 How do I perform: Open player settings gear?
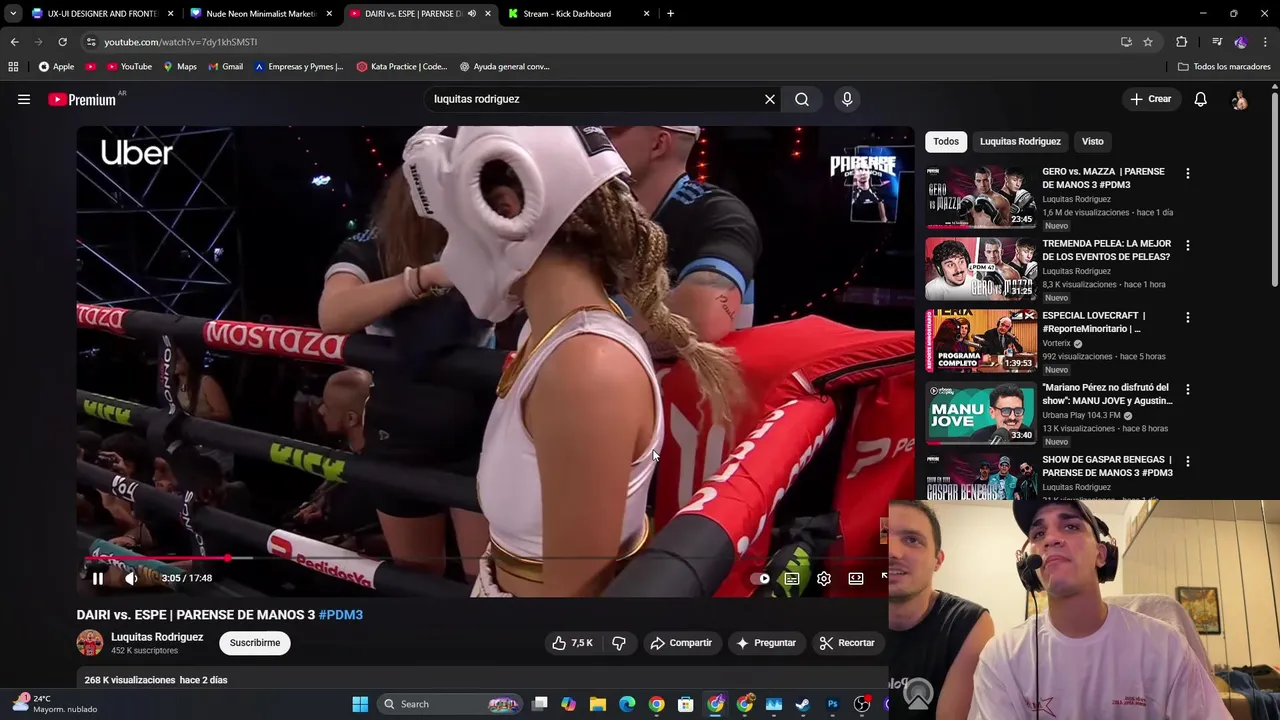click(824, 578)
